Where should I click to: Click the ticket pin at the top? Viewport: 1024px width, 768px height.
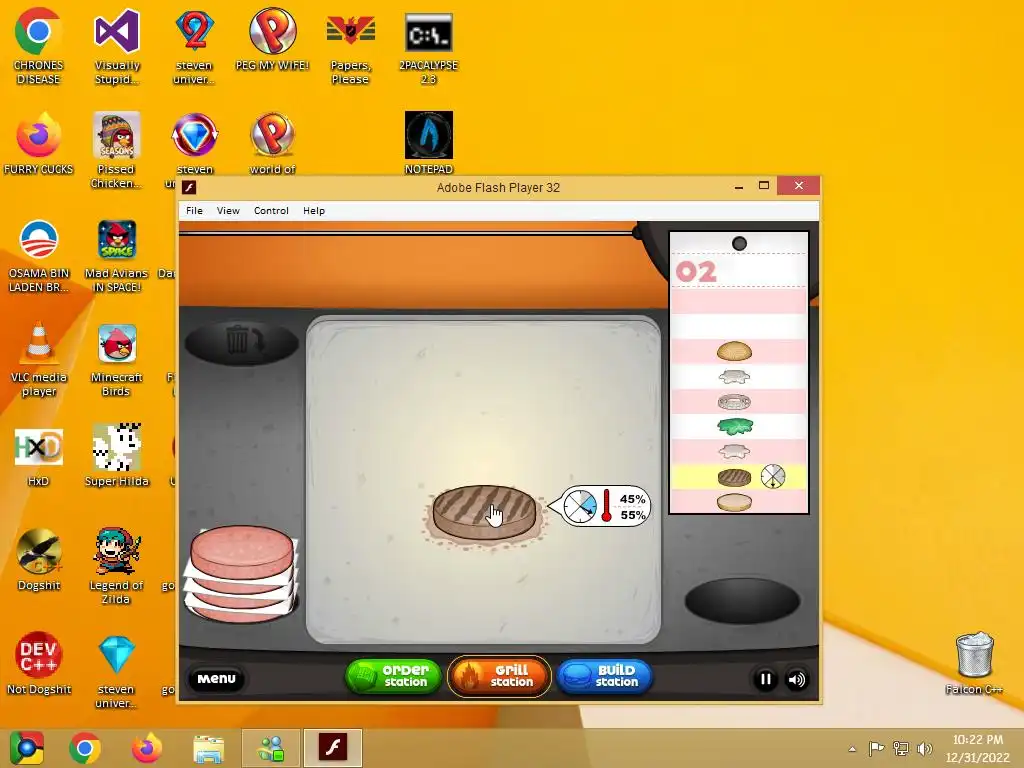coord(739,244)
